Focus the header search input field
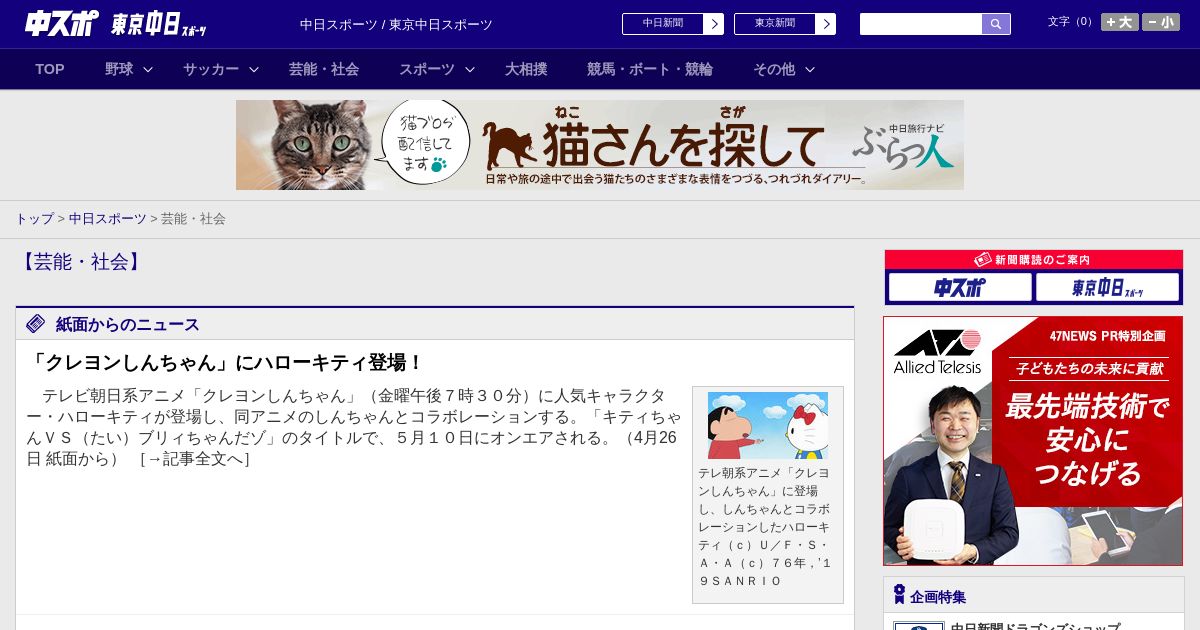This screenshot has width=1200, height=630. (x=921, y=24)
